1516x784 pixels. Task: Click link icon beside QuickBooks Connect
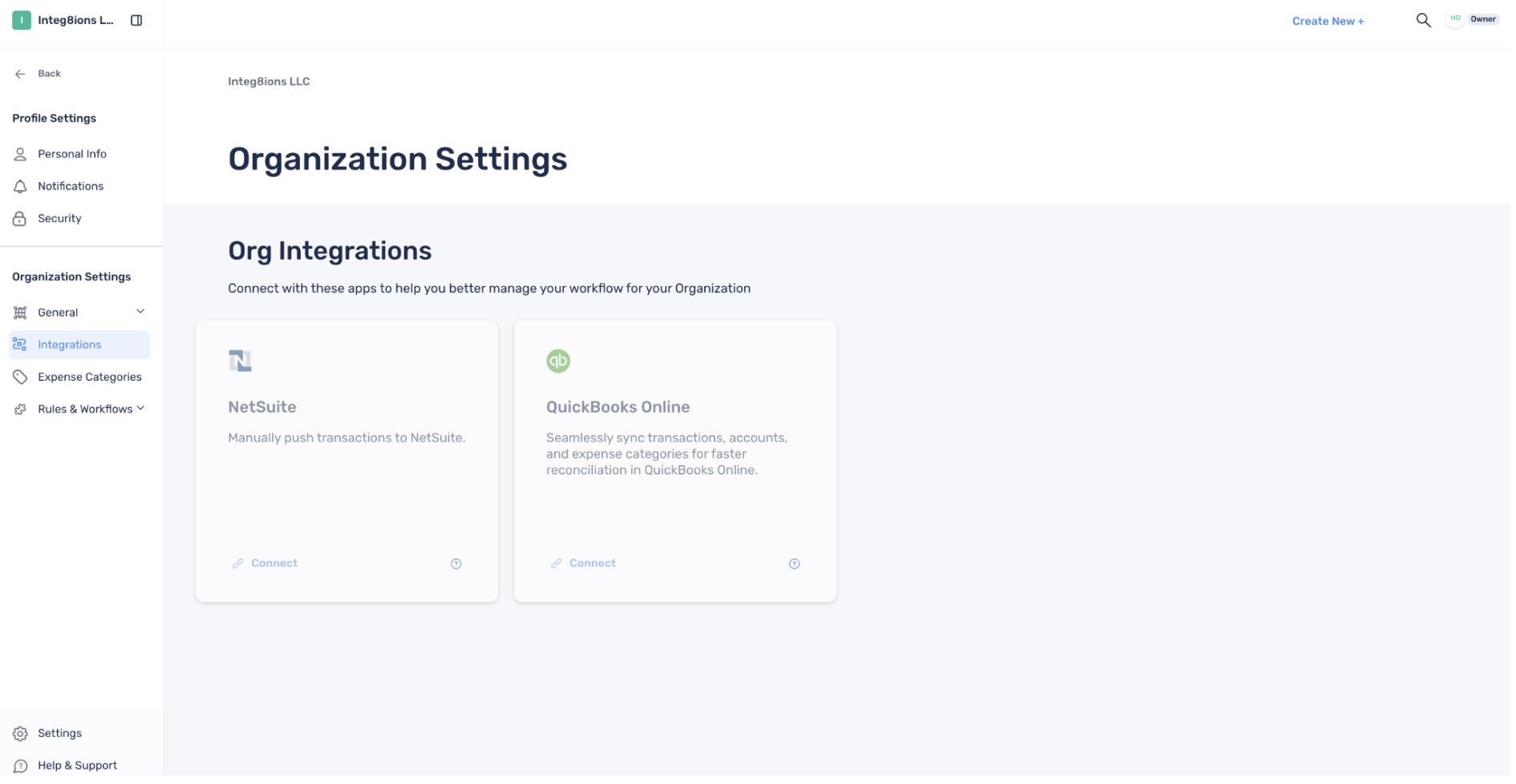[x=556, y=564]
